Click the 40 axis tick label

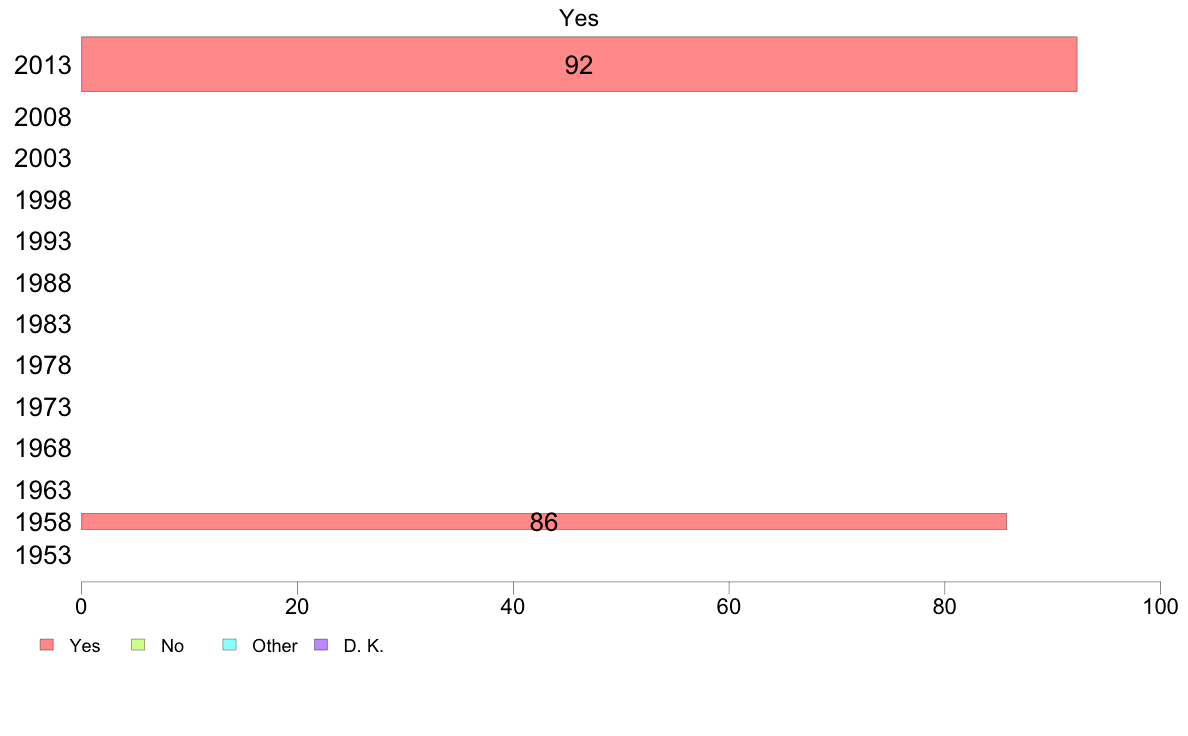[x=513, y=606]
